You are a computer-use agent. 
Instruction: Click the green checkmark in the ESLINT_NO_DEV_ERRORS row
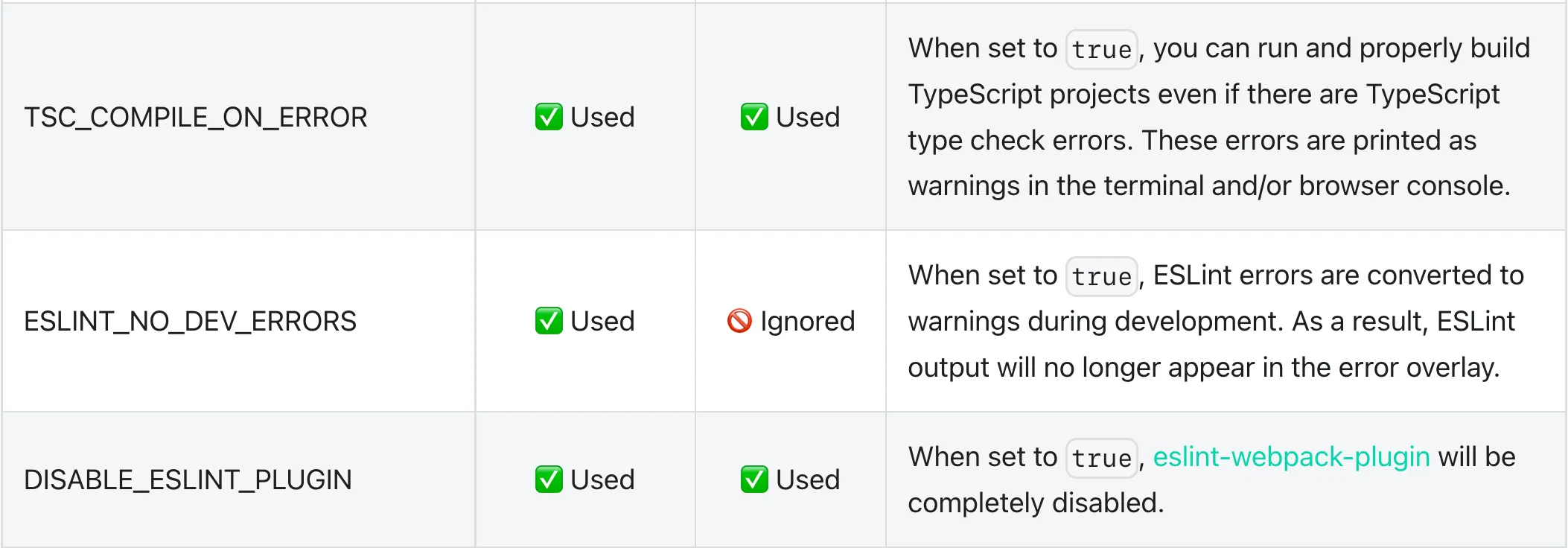point(549,321)
